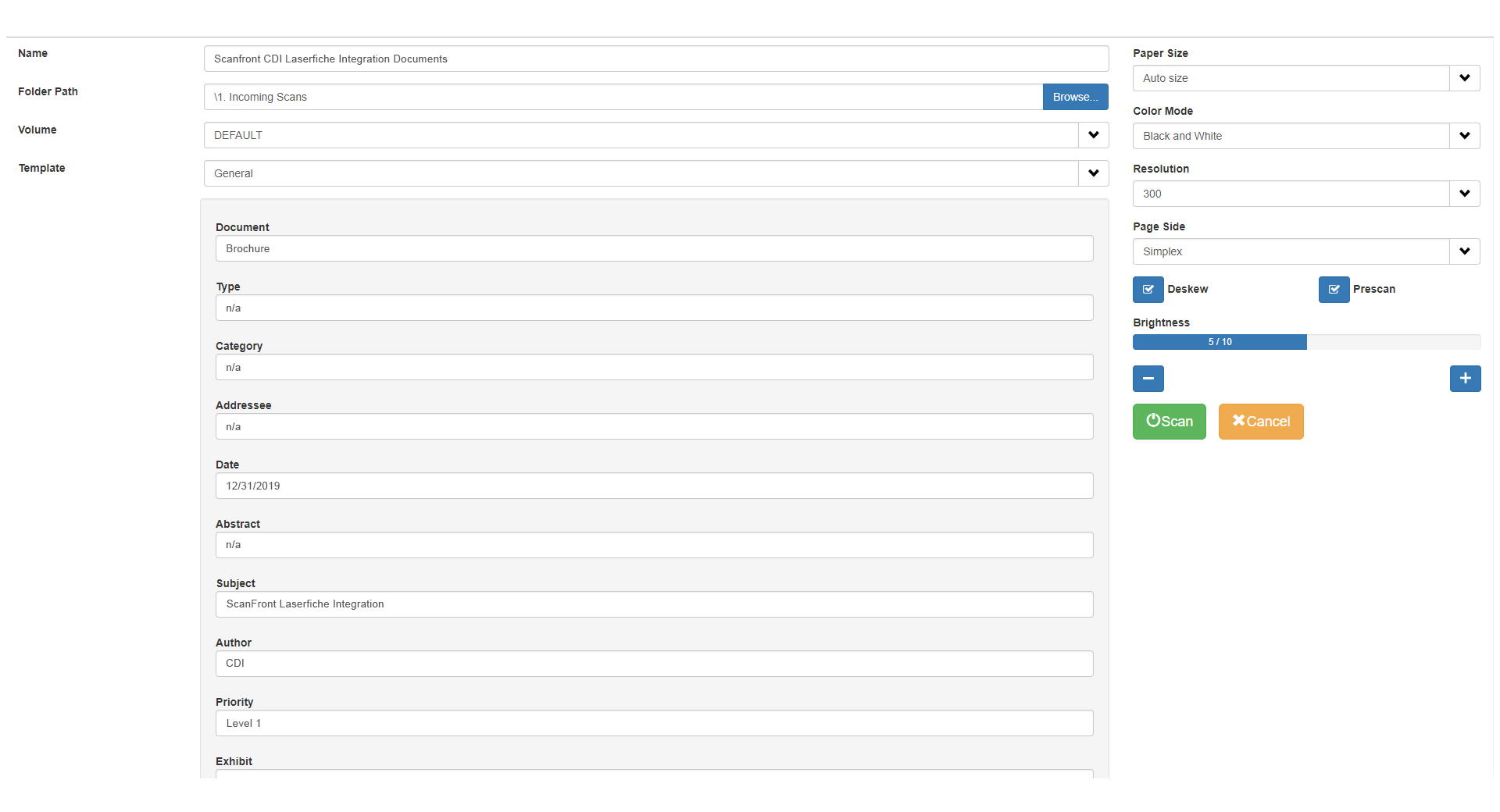Click the 300 resolution selection box
Image resolution: width=1500 pixels, height=812 pixels.
1291,194
